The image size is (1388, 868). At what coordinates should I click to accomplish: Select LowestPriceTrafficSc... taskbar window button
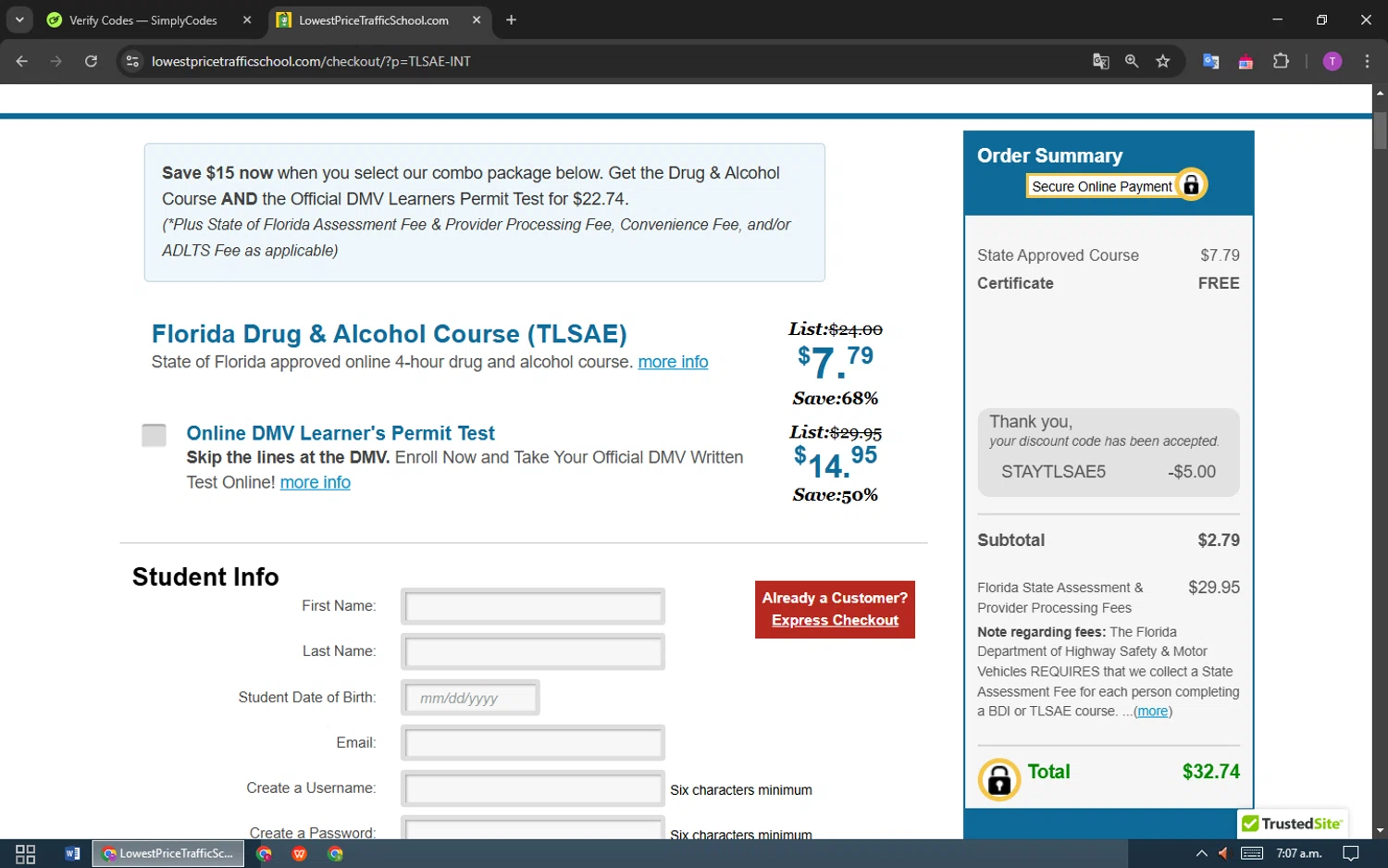(168, 853)
